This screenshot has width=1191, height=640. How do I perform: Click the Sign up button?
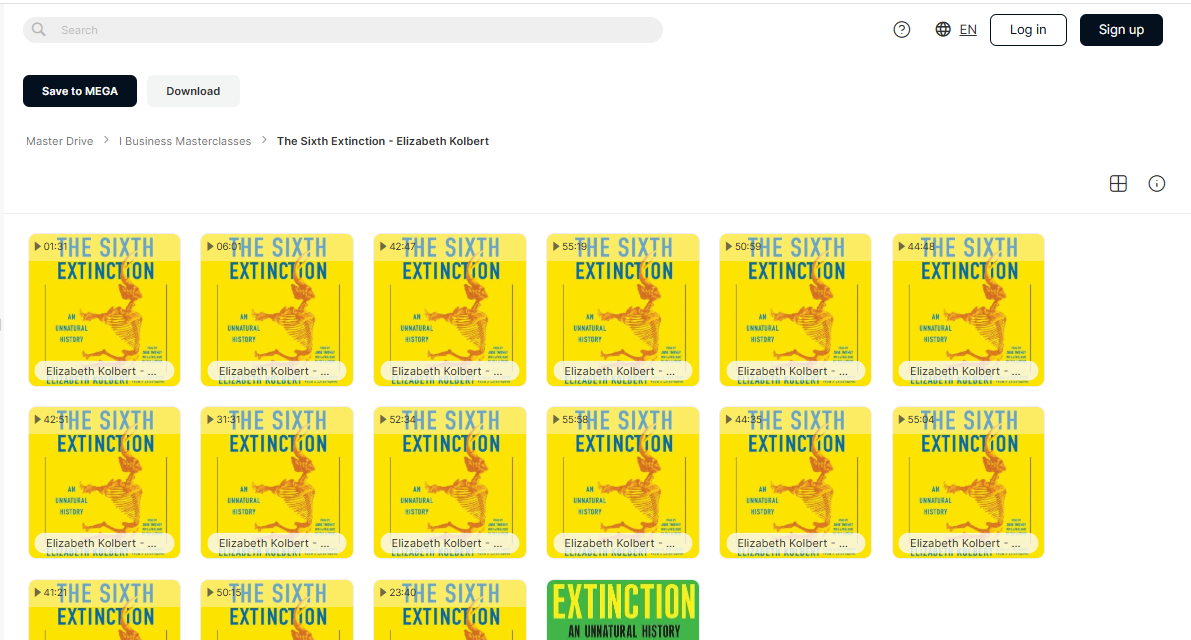click(1121, 30)
